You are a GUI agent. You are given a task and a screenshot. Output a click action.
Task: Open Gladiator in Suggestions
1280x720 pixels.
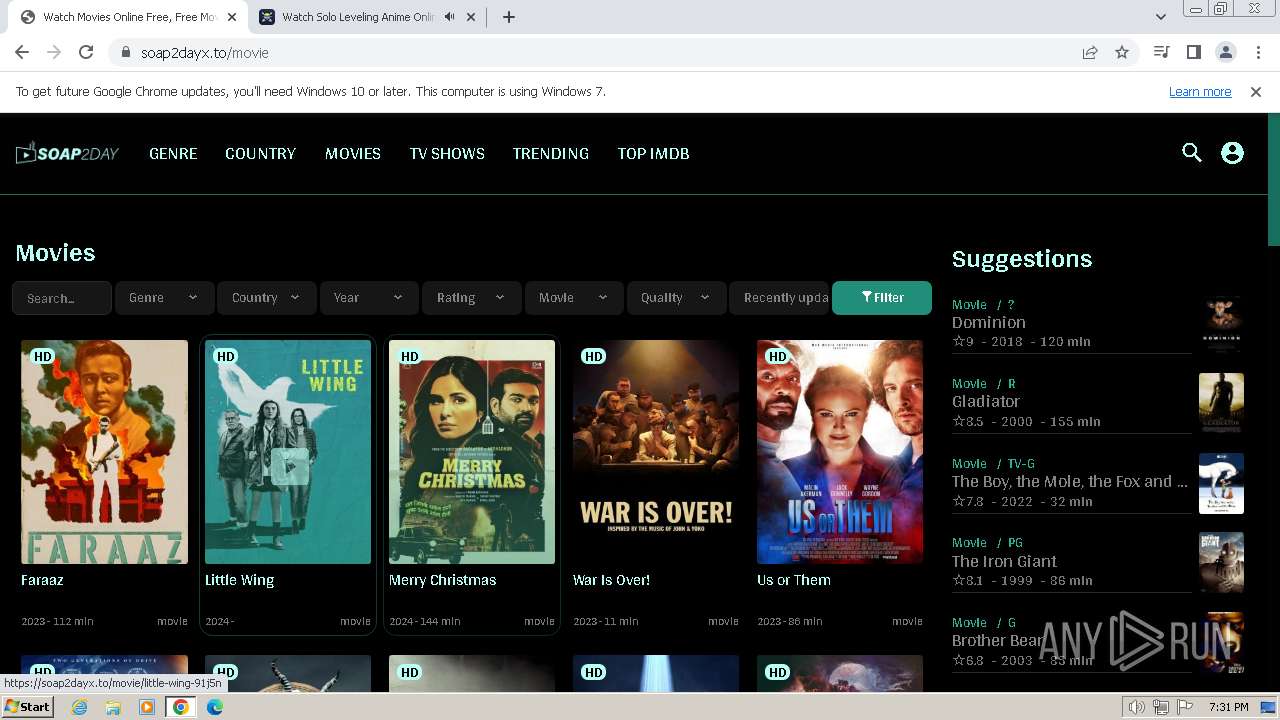pyautogui.click(x=985, y=401)
